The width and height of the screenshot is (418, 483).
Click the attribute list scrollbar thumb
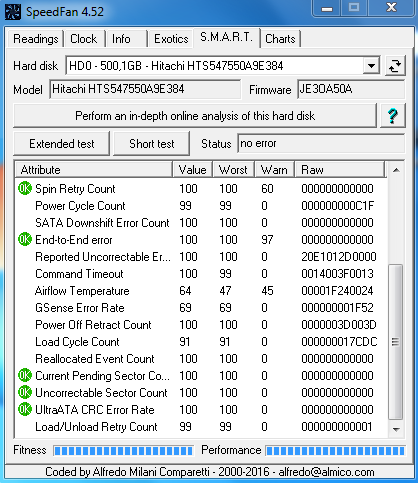(x=396, y=342)
